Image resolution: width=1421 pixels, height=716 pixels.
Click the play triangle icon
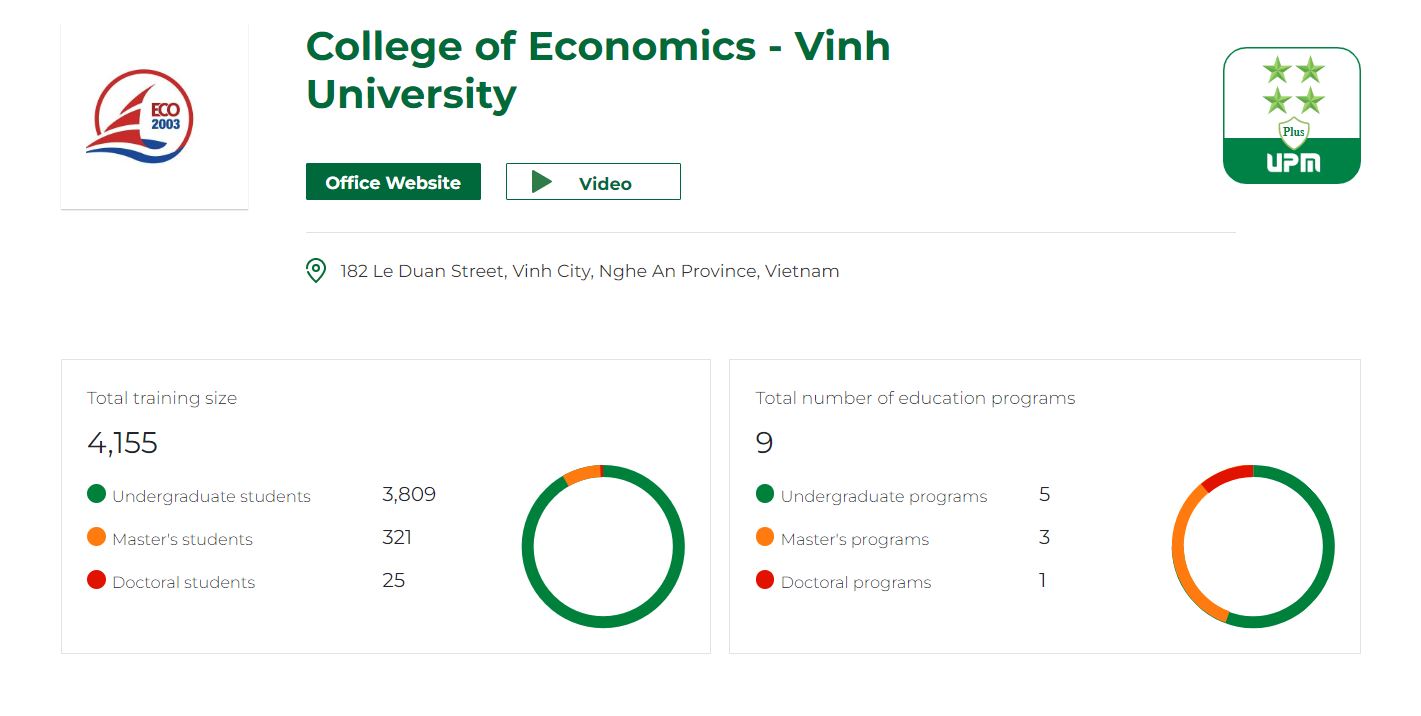(542, 182)
